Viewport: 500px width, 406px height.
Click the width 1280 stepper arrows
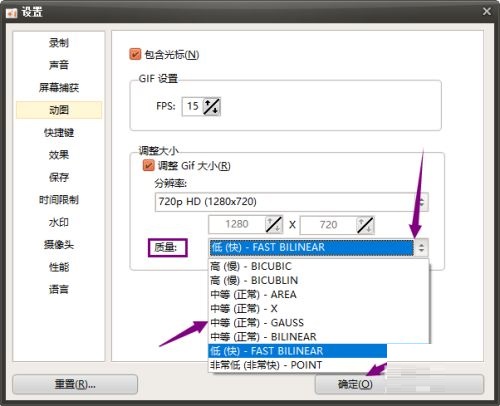pos(274,225)
